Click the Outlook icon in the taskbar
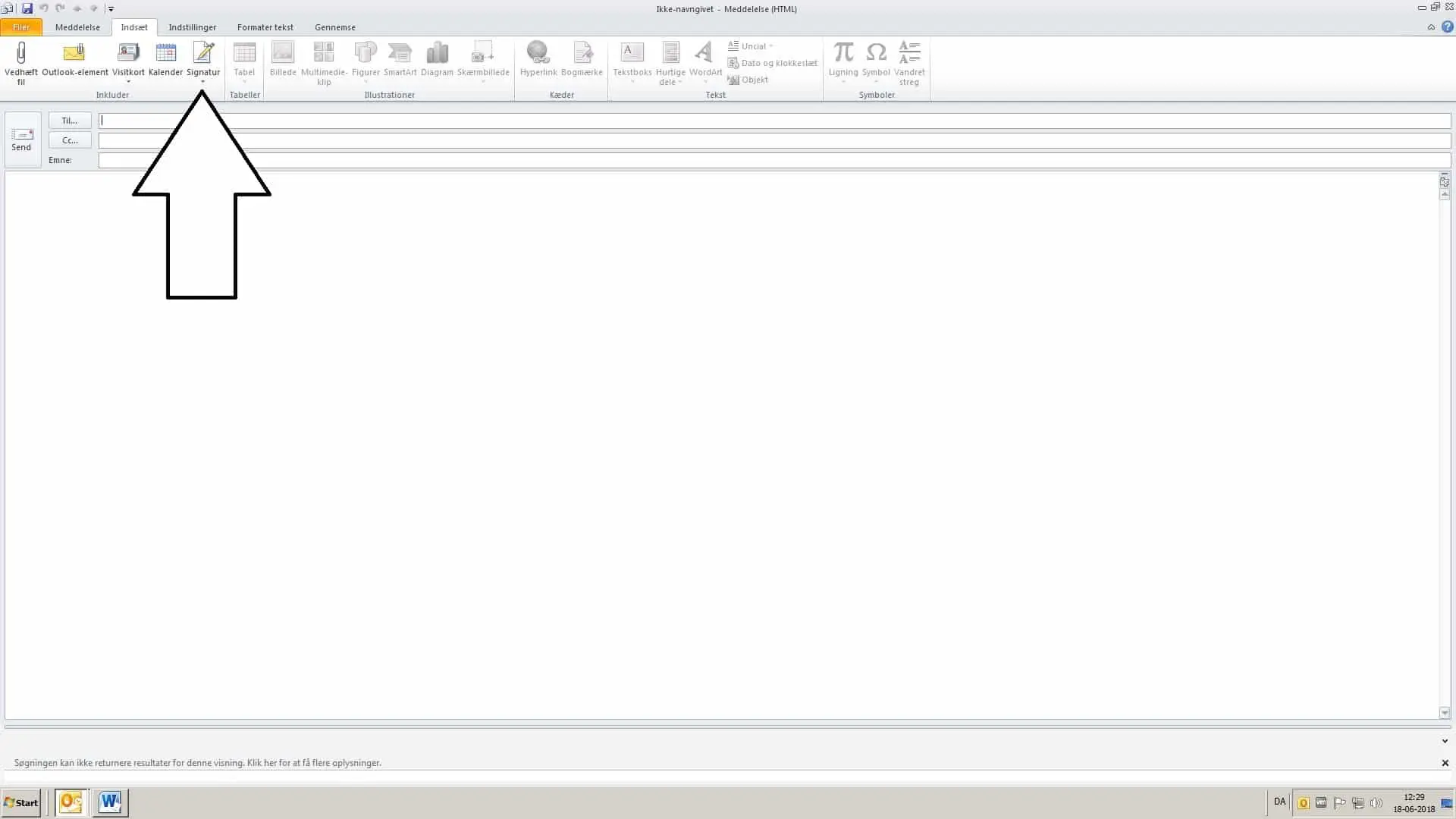The height and width of the screenshot is (819, 1456). coord(71,802)
